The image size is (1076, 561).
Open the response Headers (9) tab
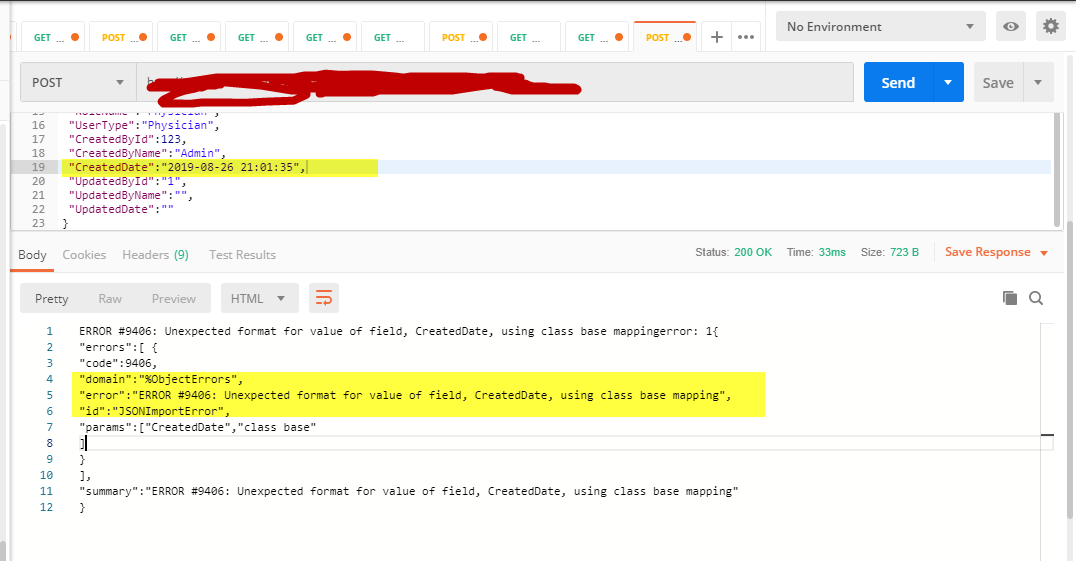[155, 254]
